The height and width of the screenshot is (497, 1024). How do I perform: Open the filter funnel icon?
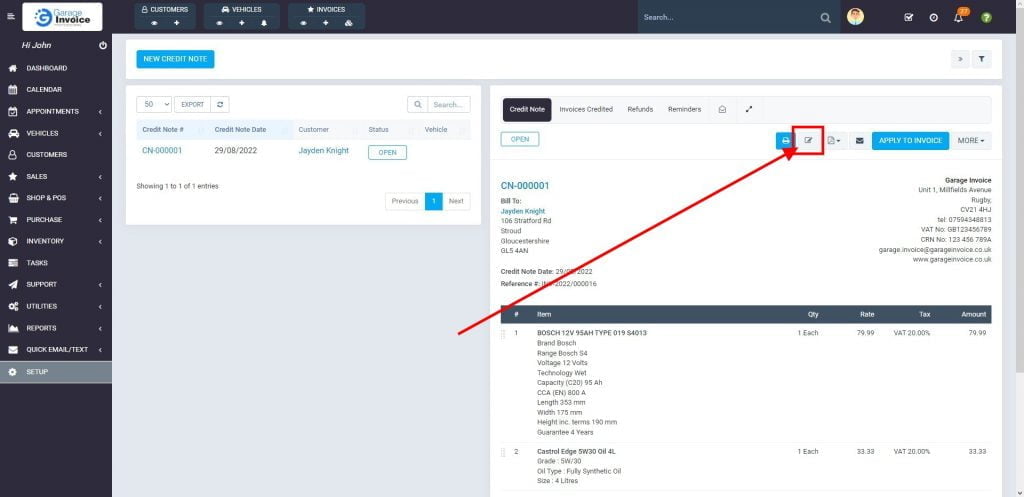tap(981, 59)
